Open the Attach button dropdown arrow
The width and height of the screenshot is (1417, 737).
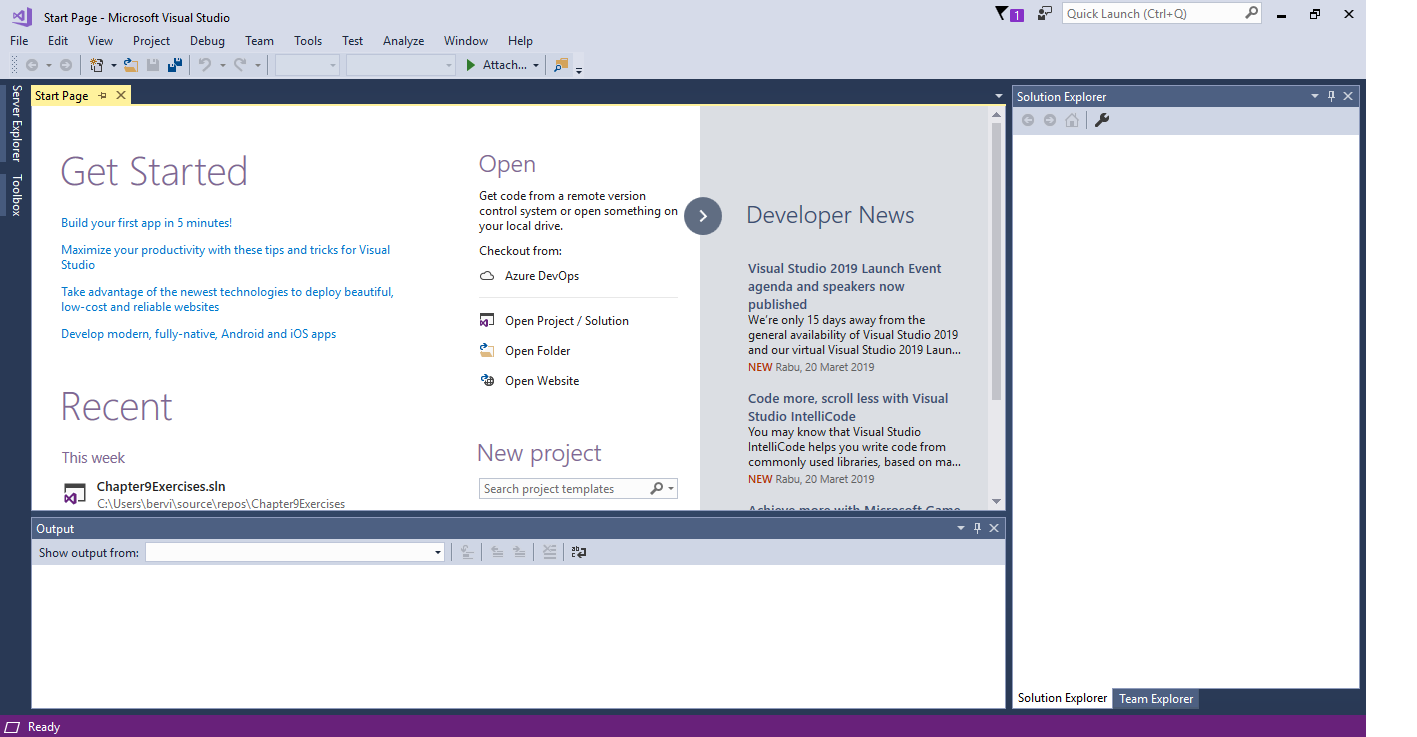coord(536,66)
